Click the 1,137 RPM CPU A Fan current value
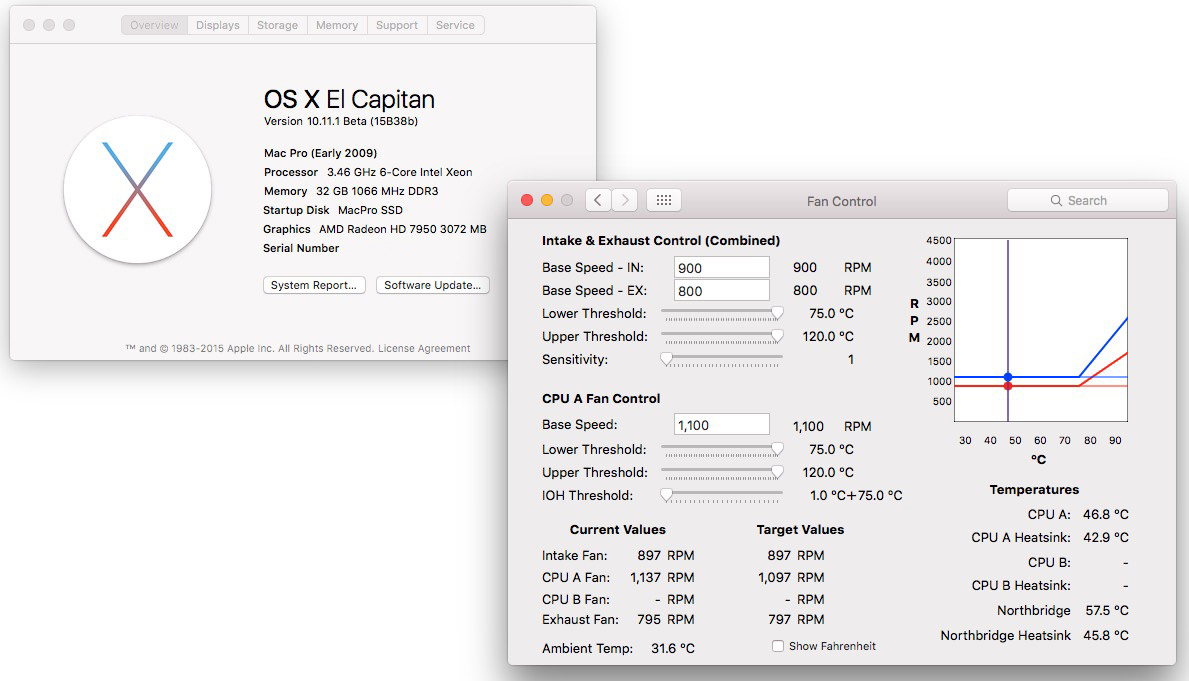Image resolution: width=1189 pixels, height=681 pixels. (662, 578)
